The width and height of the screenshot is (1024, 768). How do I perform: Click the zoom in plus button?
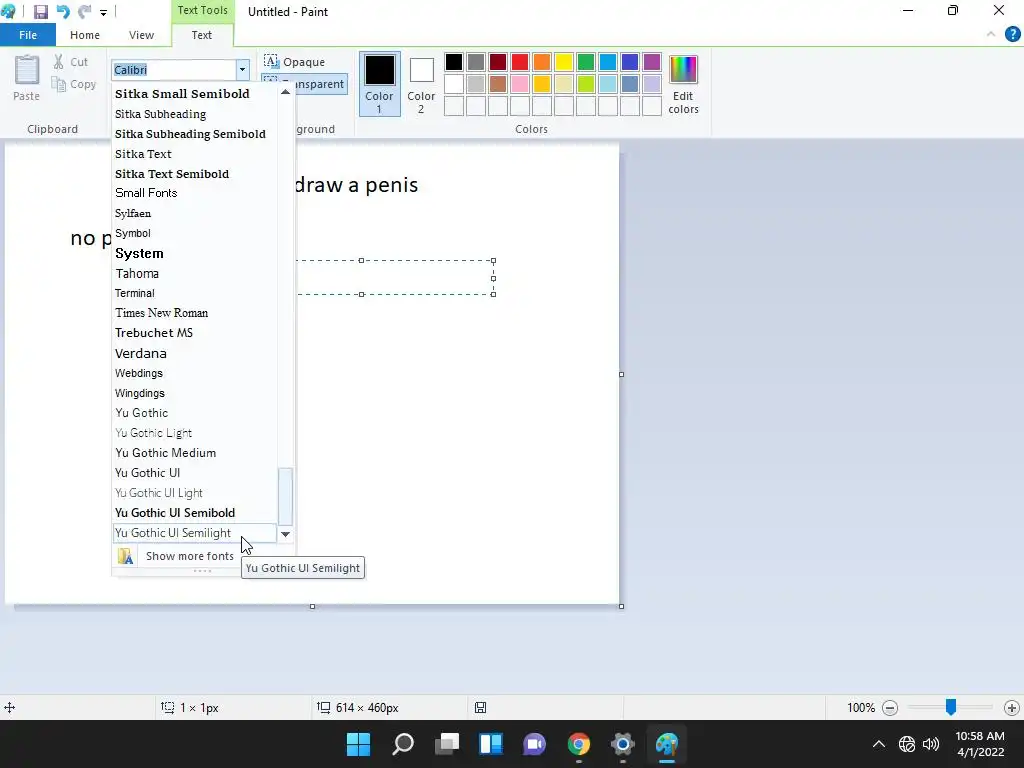click(1012, 707)
